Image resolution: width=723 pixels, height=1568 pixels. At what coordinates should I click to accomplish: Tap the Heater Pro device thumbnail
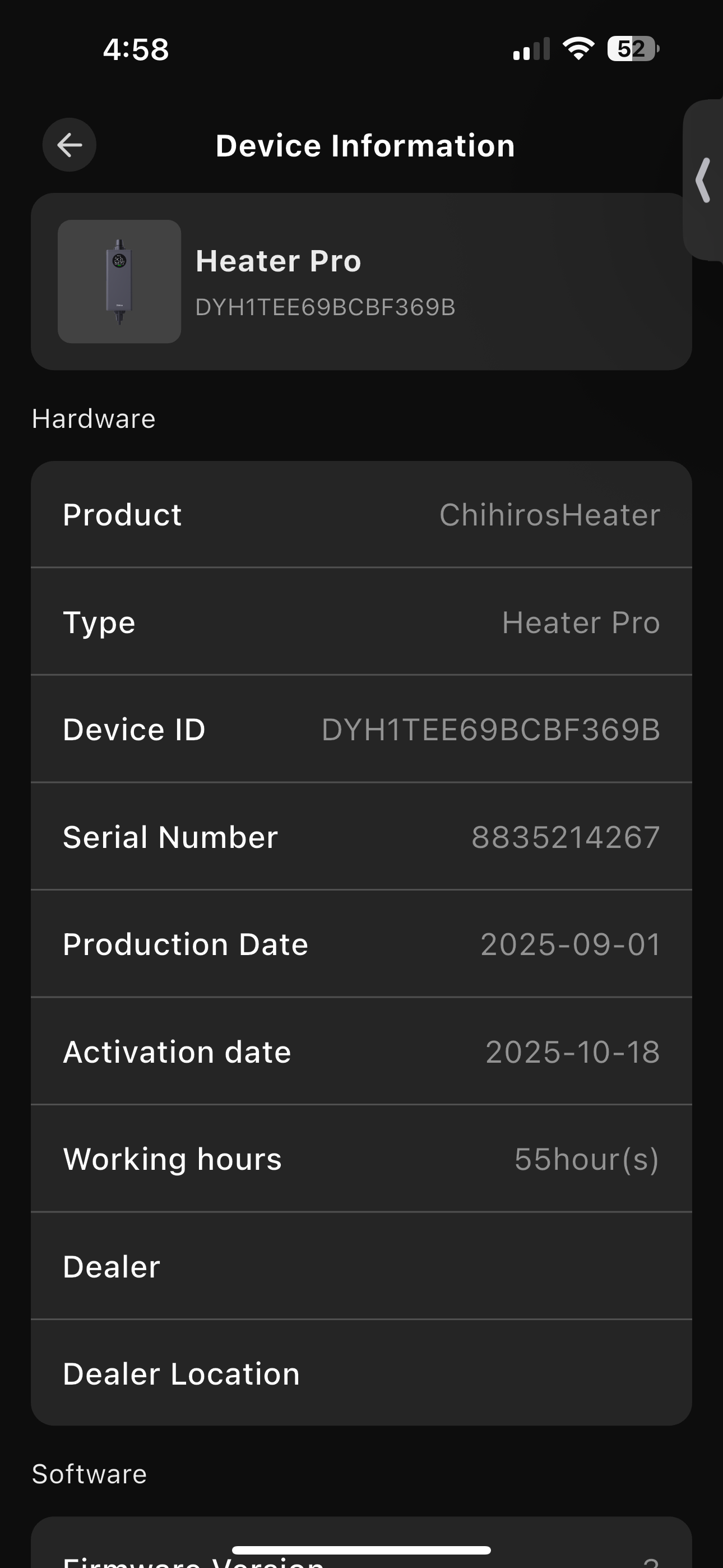point(119,282)
